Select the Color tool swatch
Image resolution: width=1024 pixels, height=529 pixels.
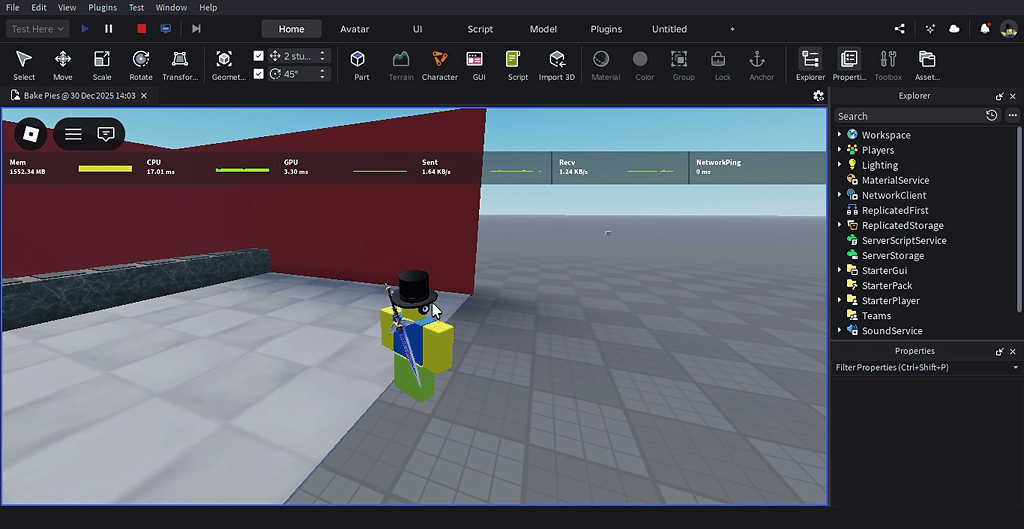pyautogui.click(x=645, y=65)
